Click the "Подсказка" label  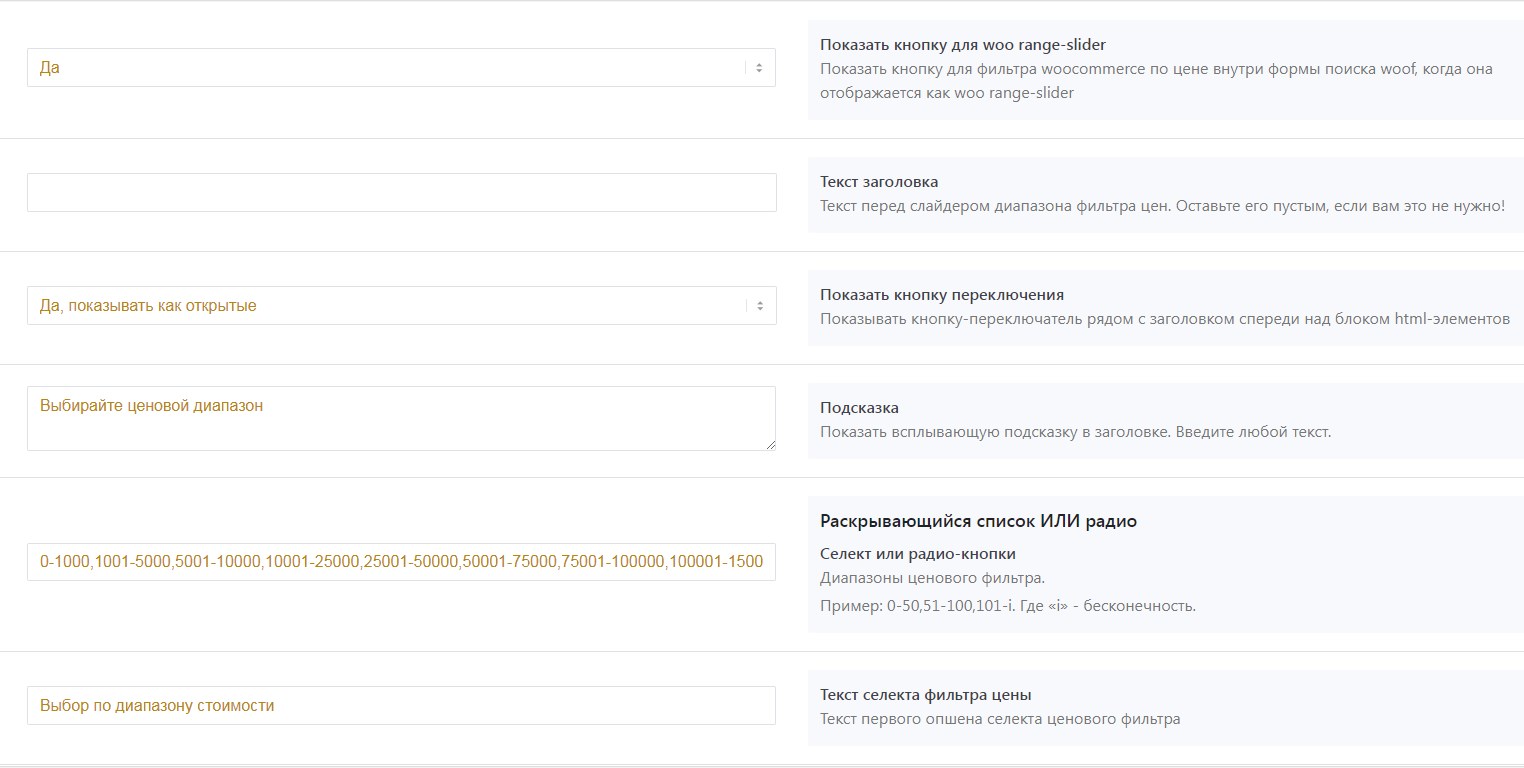pos(859,408)
